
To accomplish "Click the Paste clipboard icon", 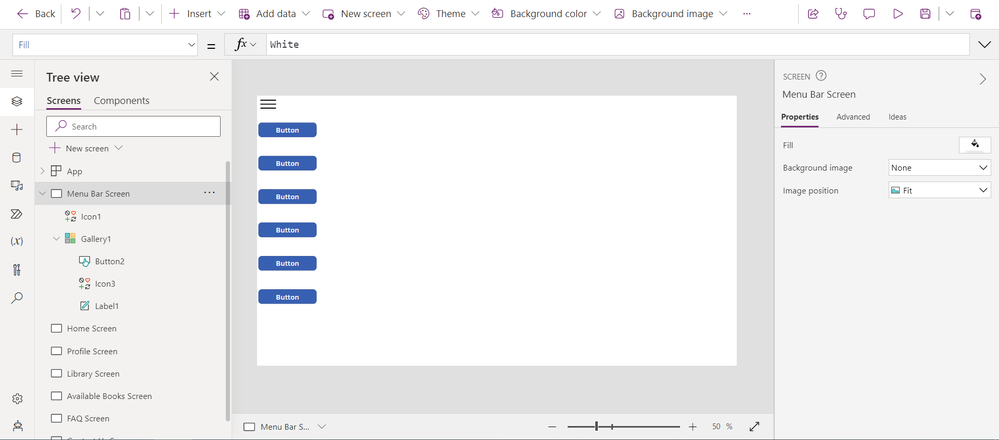I will [125, 13].
